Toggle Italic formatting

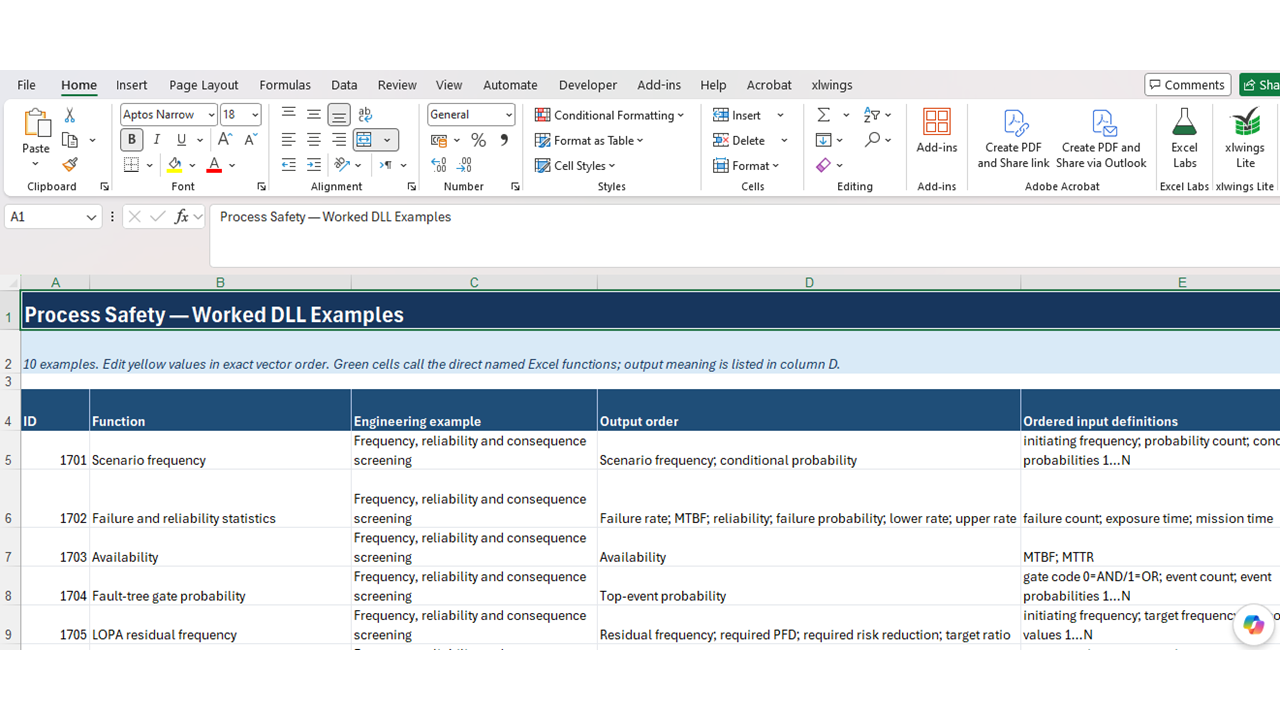point(156,140)
